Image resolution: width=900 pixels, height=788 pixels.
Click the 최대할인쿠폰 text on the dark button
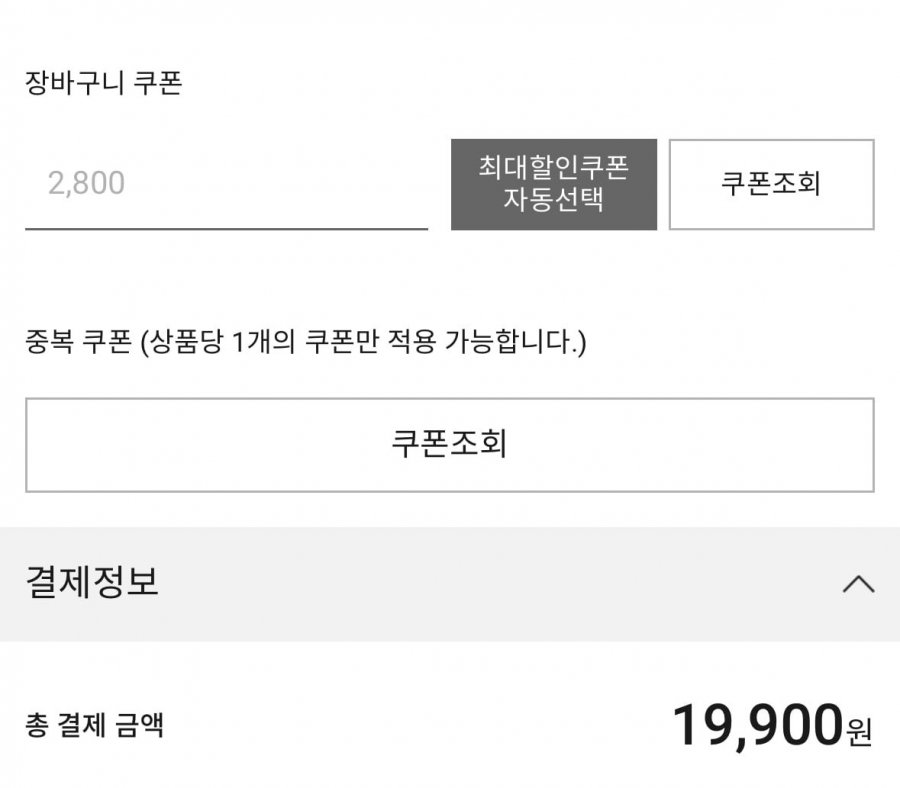click(x=553, y=168)
